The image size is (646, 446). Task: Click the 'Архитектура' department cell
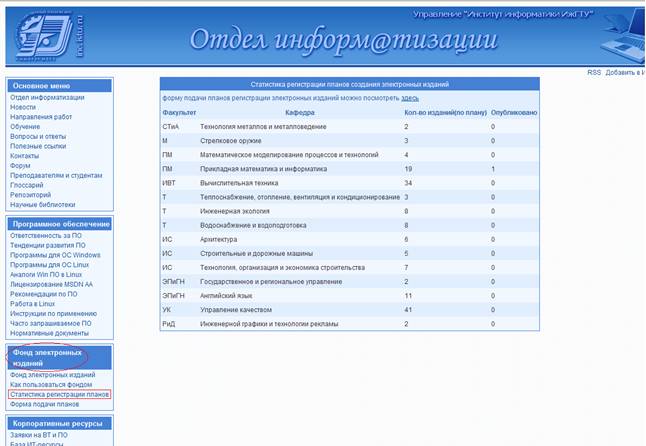pyautogui.click(x=218, y=239)
